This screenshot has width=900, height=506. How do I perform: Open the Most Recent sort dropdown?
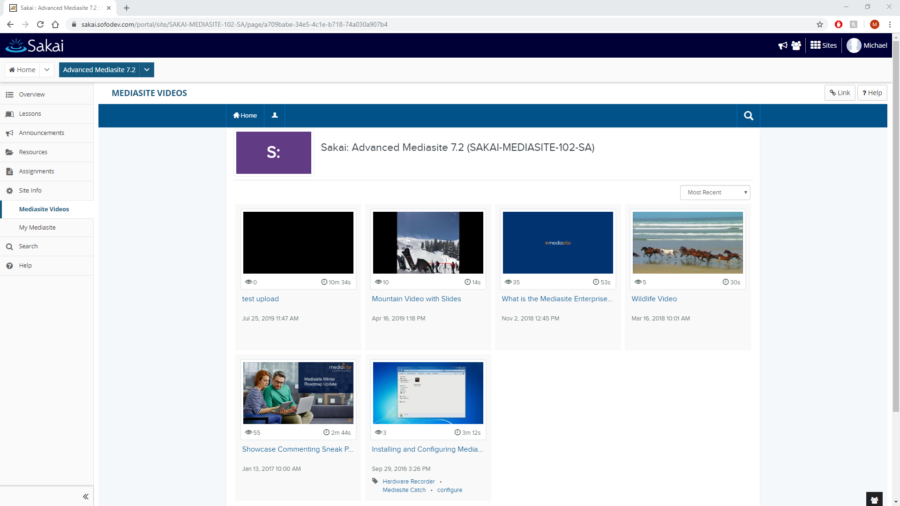(x=715, y=192)
